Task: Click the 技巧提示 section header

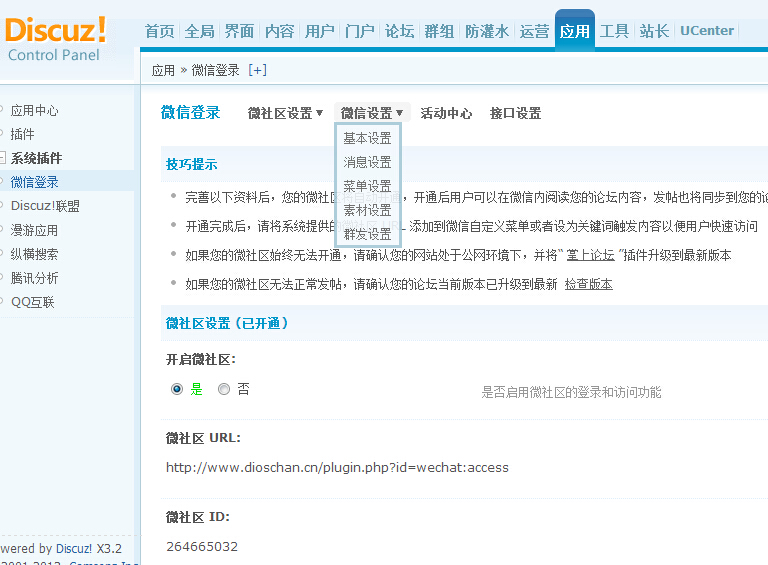Action: click(192, 164)
